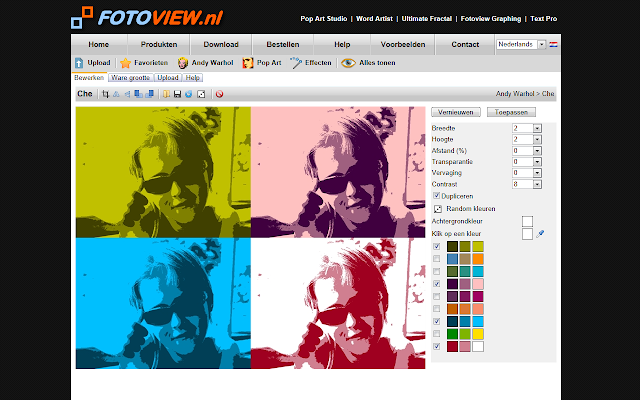Enable the blue-tan-orange palette row checkbox
This screenshot has width=640, height=400.
(437, 259)
